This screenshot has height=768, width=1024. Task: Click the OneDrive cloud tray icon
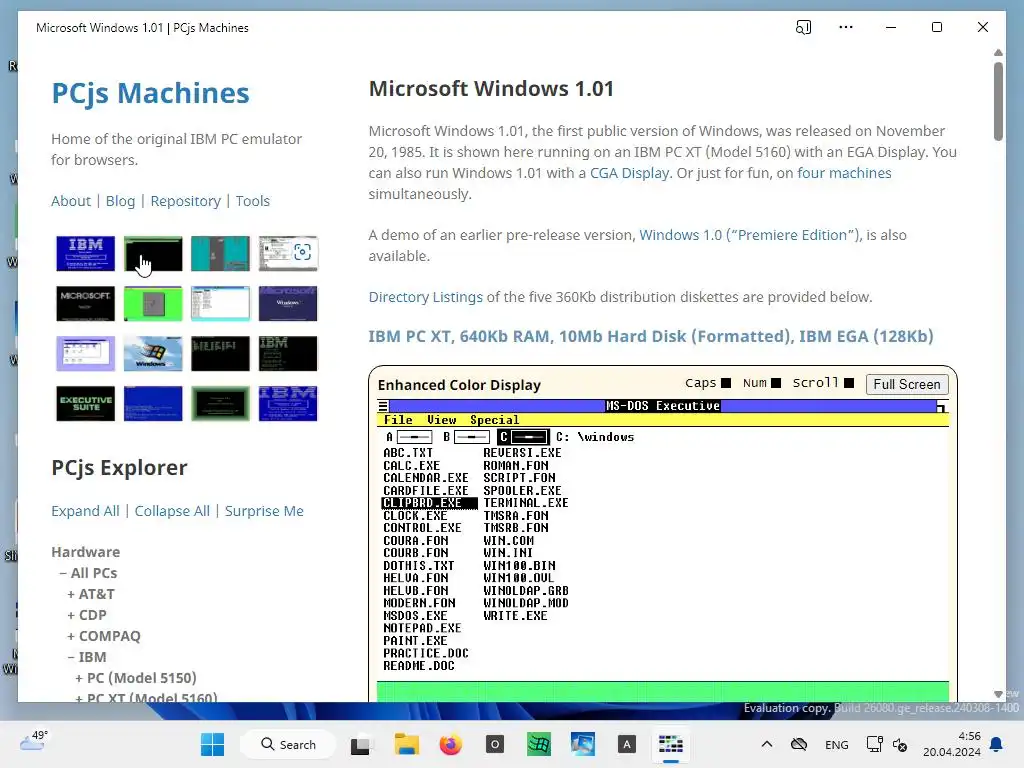tap(799, 744)
